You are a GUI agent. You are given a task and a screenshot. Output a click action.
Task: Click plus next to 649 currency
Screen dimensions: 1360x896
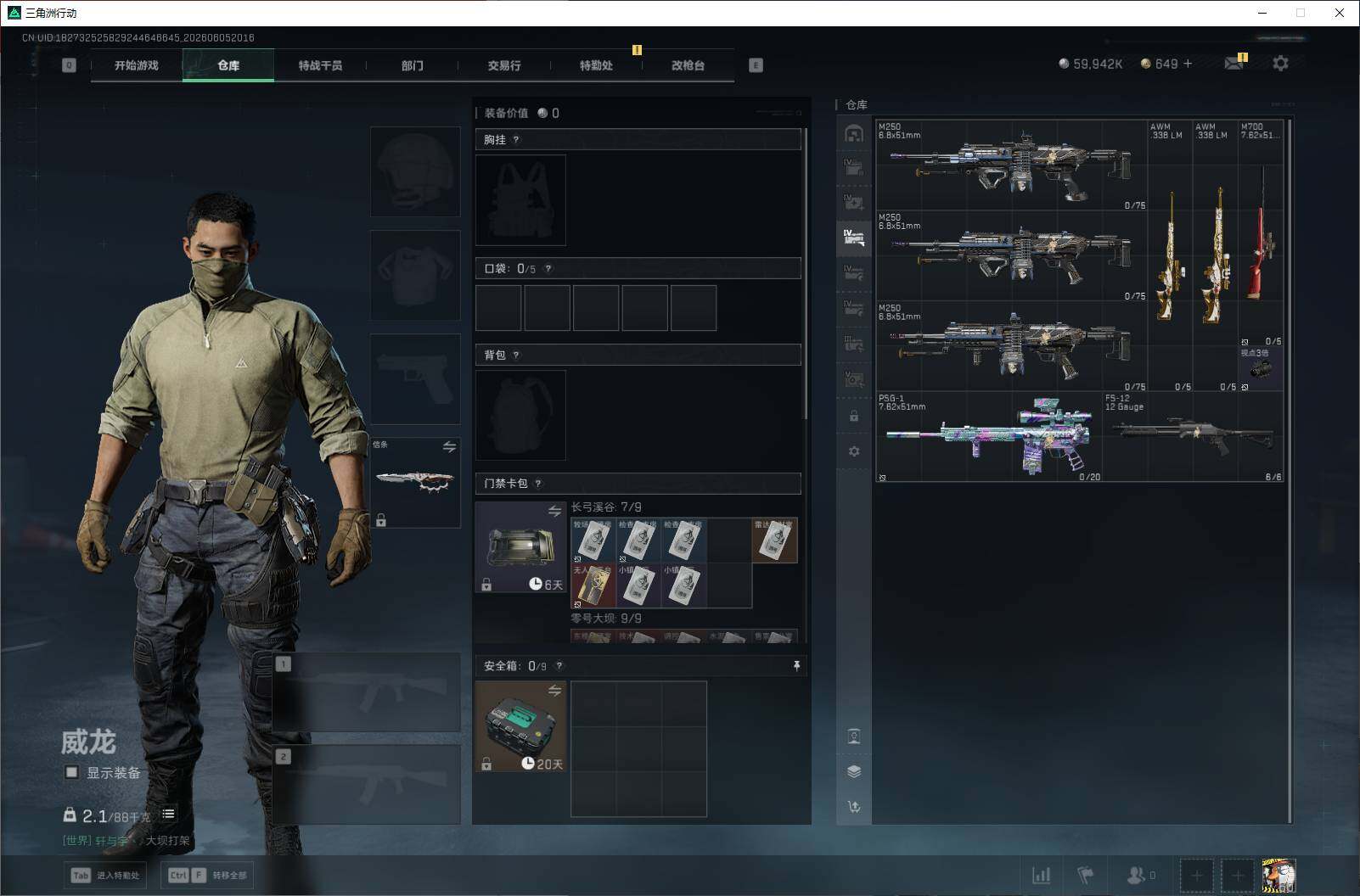pos(1187,64)
